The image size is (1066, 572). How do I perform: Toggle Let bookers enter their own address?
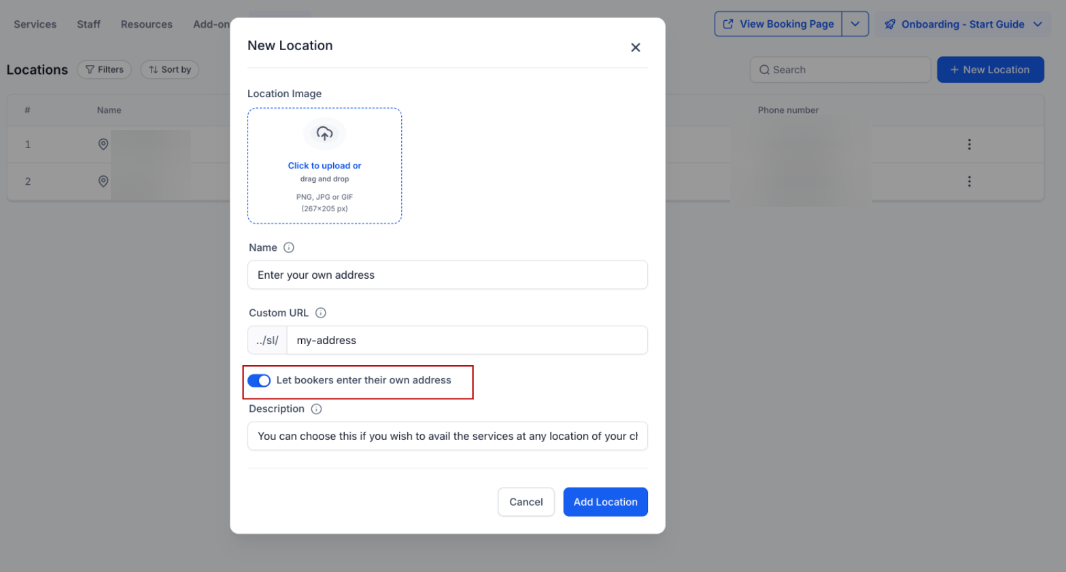pos(259,381)
